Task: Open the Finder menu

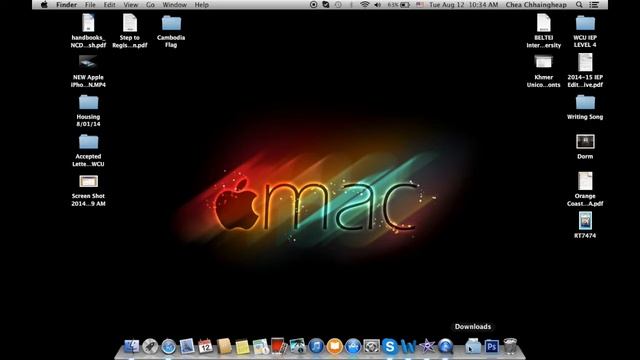Action: click(x=66, y=4)
